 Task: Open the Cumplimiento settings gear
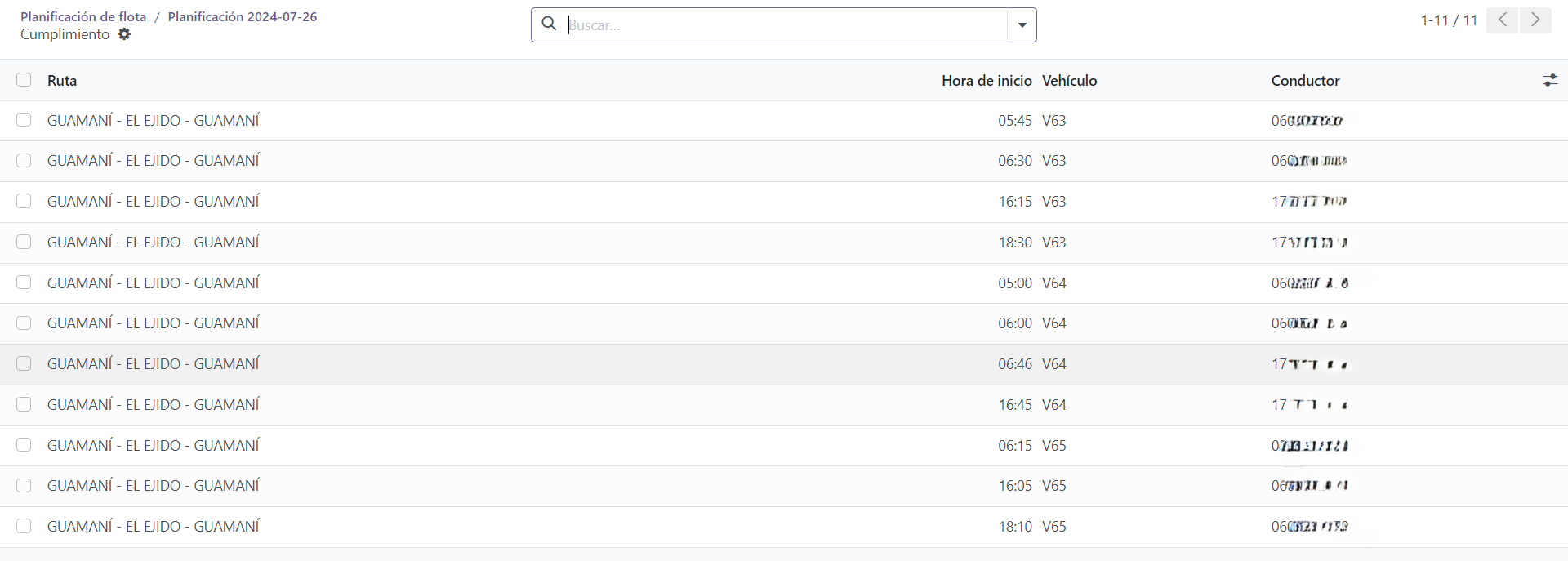124,34
